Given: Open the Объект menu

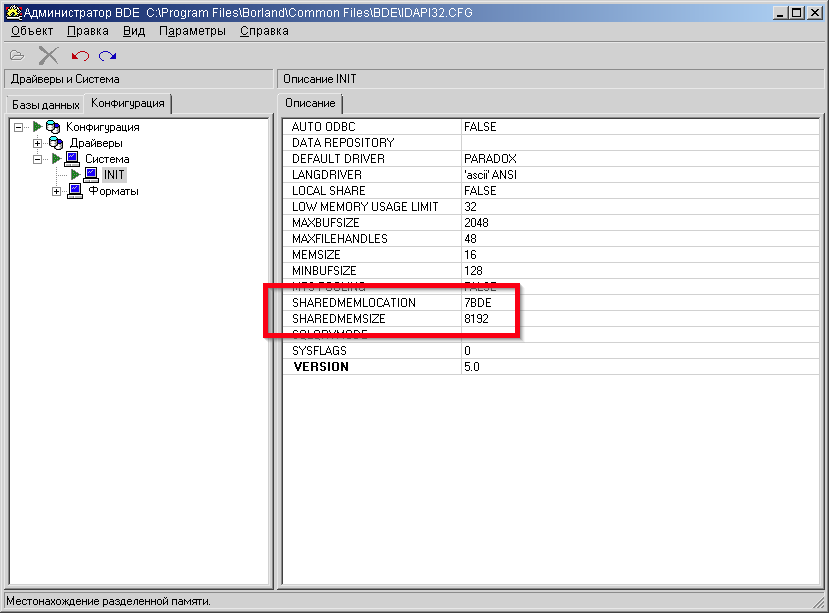Looking at the screenshot, I should coord(31,31).
